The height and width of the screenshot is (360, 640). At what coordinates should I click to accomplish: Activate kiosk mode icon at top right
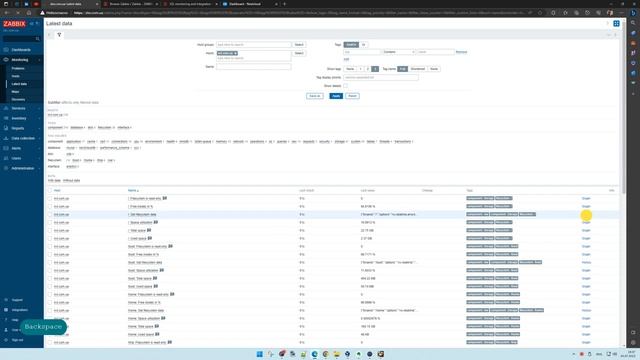[616, 24]
